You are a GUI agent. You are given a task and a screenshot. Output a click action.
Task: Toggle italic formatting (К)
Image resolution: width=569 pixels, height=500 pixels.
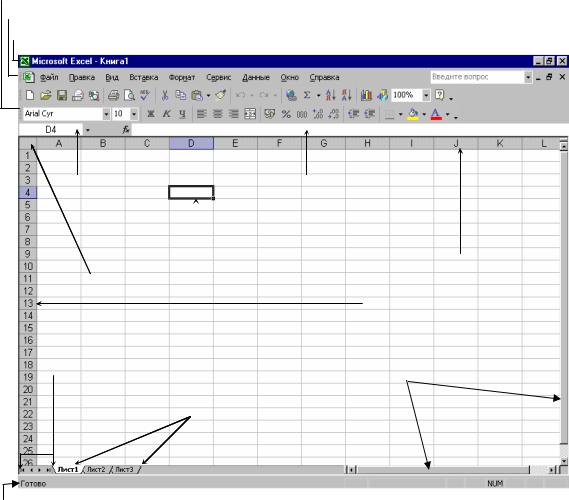pyautogui.click(x=167, y=114)
